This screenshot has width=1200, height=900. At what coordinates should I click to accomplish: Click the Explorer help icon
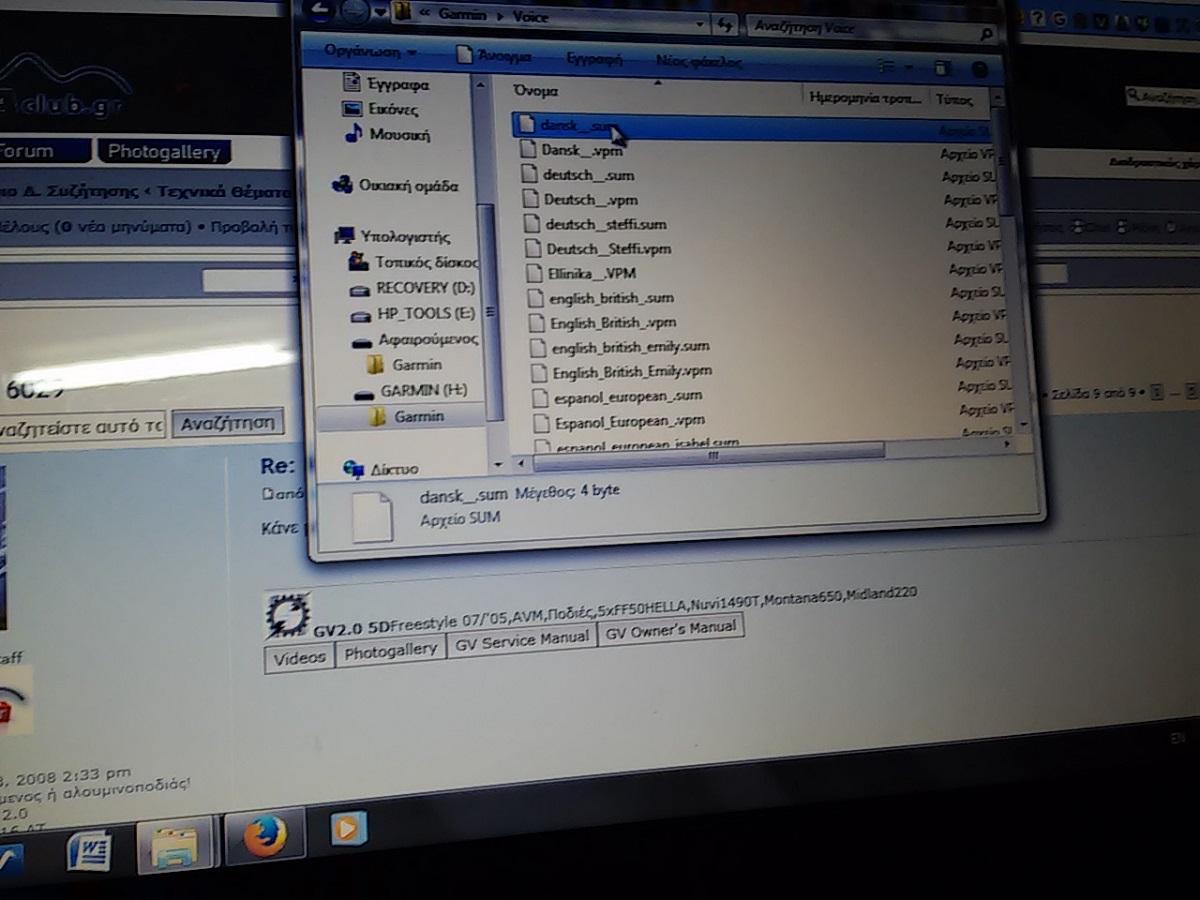pos(978,70)
